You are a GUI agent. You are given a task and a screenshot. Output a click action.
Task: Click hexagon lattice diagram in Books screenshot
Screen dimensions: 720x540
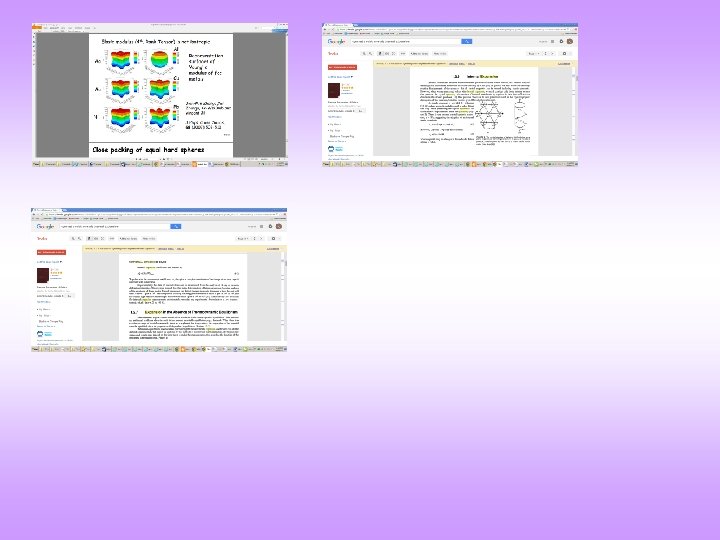489,115
